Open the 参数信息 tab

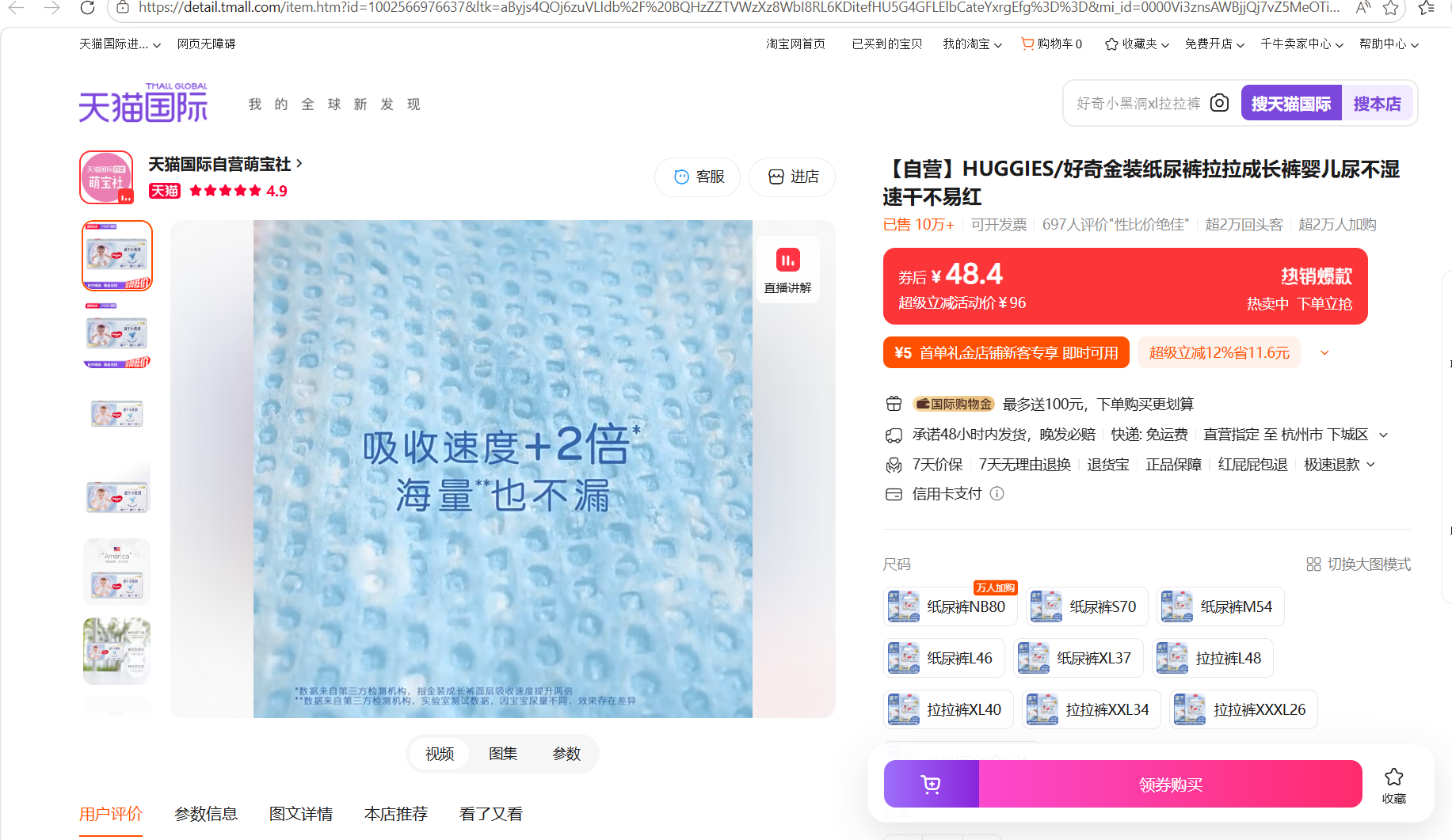pyautogui.click(x=206, y=814)
